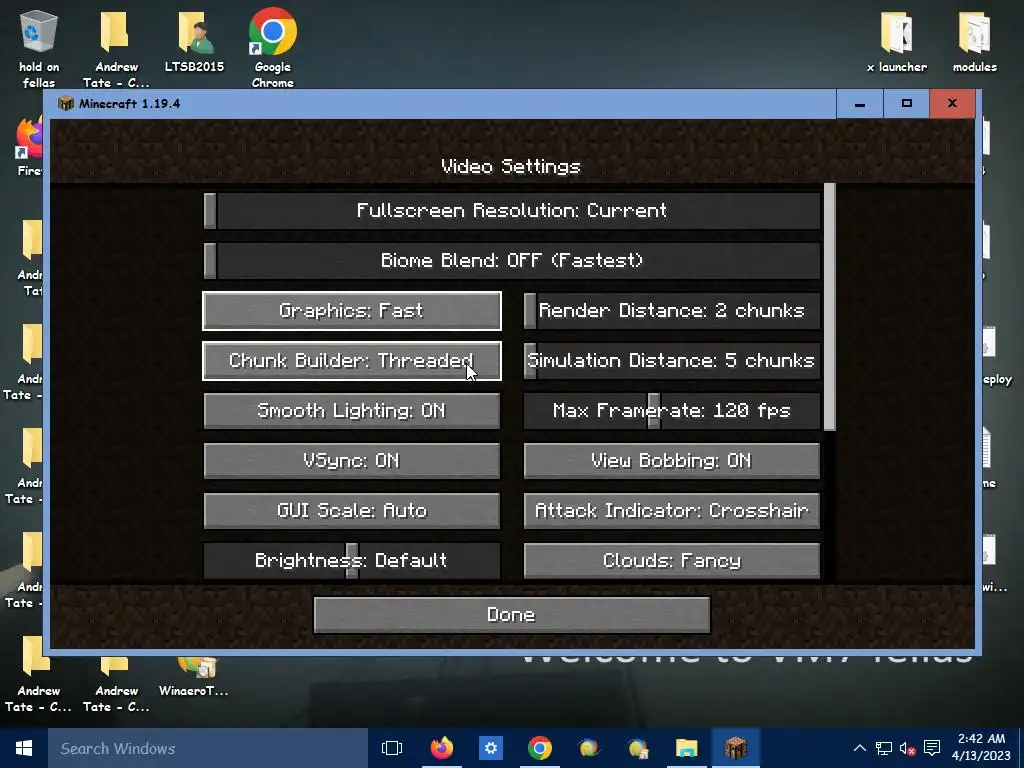This screenshot has width=1024, height=768.
Task: Click the Brightness: Default slider
Action: (352, 561)
